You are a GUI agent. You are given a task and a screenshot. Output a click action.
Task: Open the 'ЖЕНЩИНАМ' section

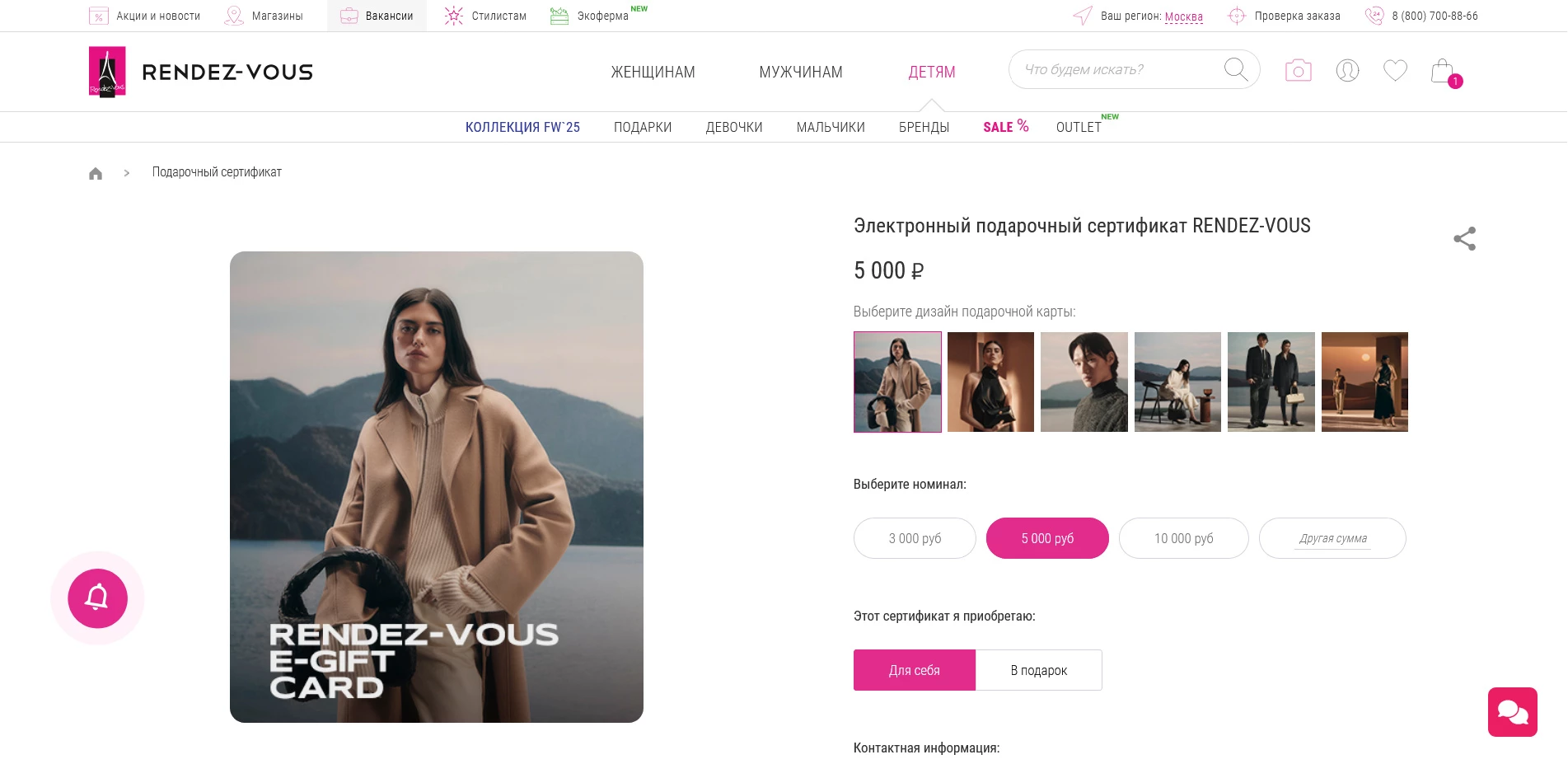click(652, 72)
